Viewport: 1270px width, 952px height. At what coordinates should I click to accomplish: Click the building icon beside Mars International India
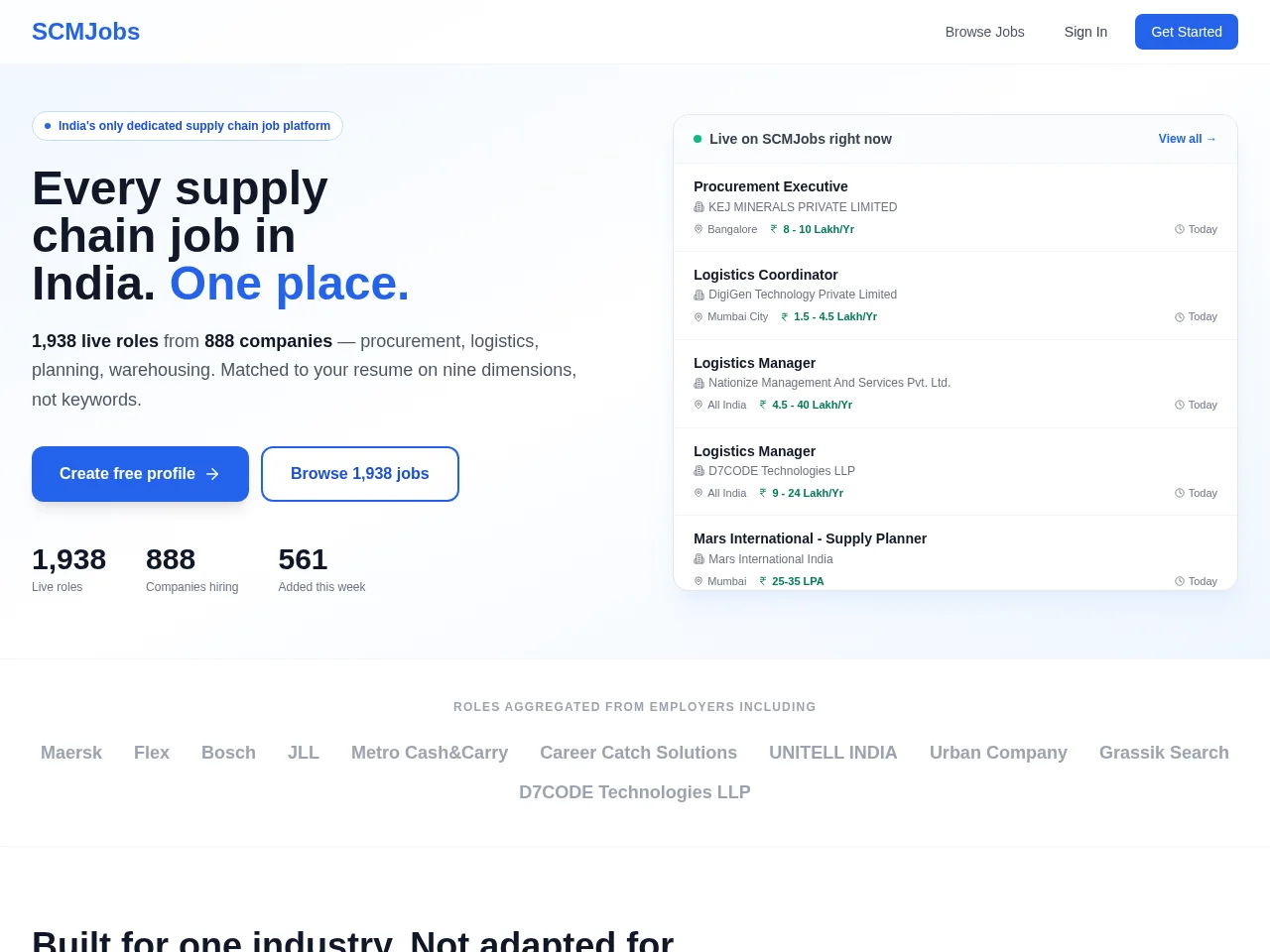pos(698,559)
